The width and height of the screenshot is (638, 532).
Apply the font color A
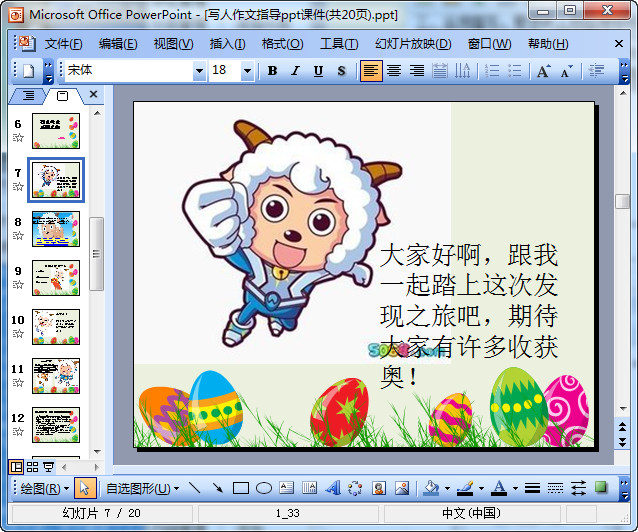[499, 488]
